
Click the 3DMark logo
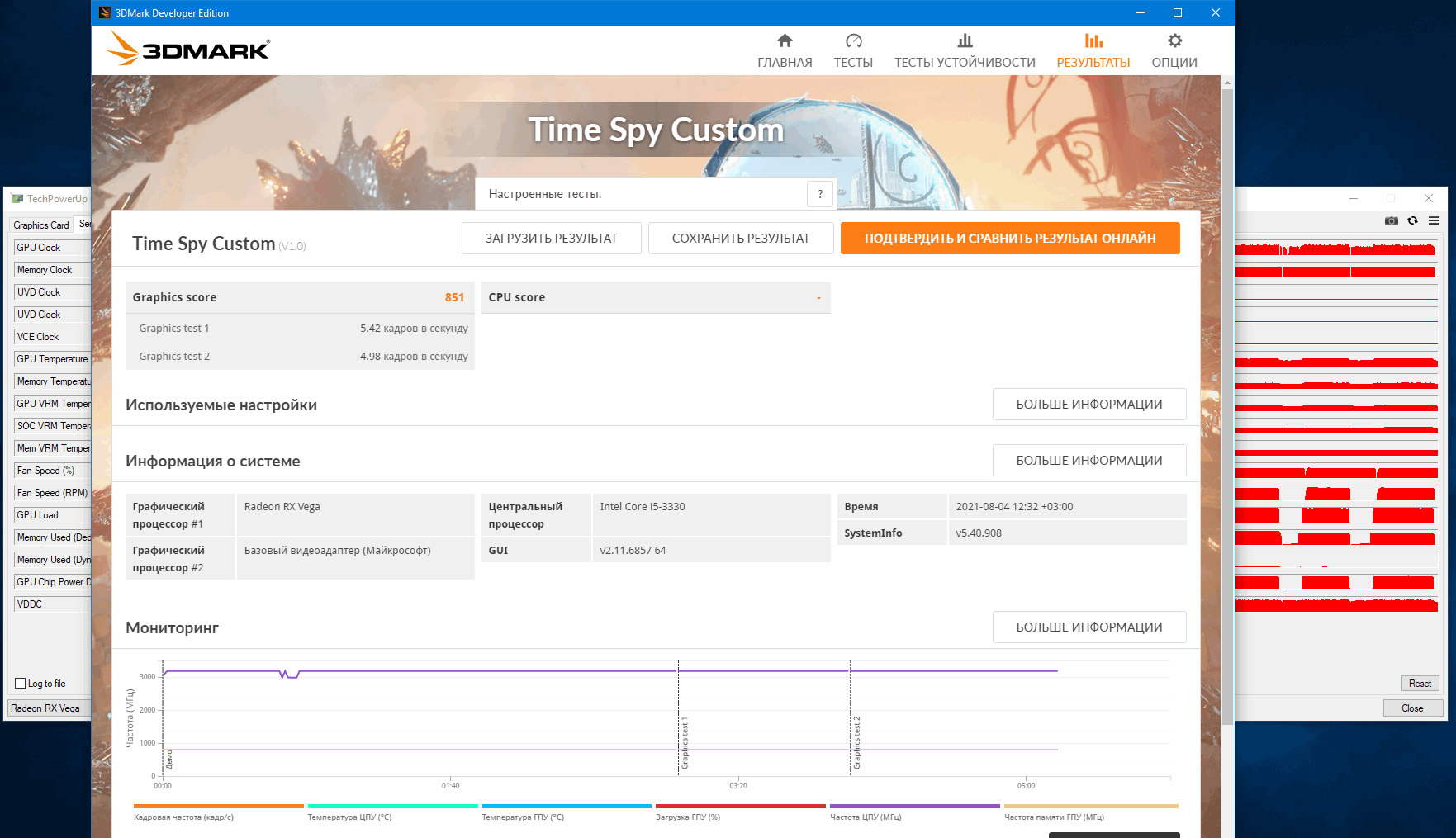coord(188,49)
